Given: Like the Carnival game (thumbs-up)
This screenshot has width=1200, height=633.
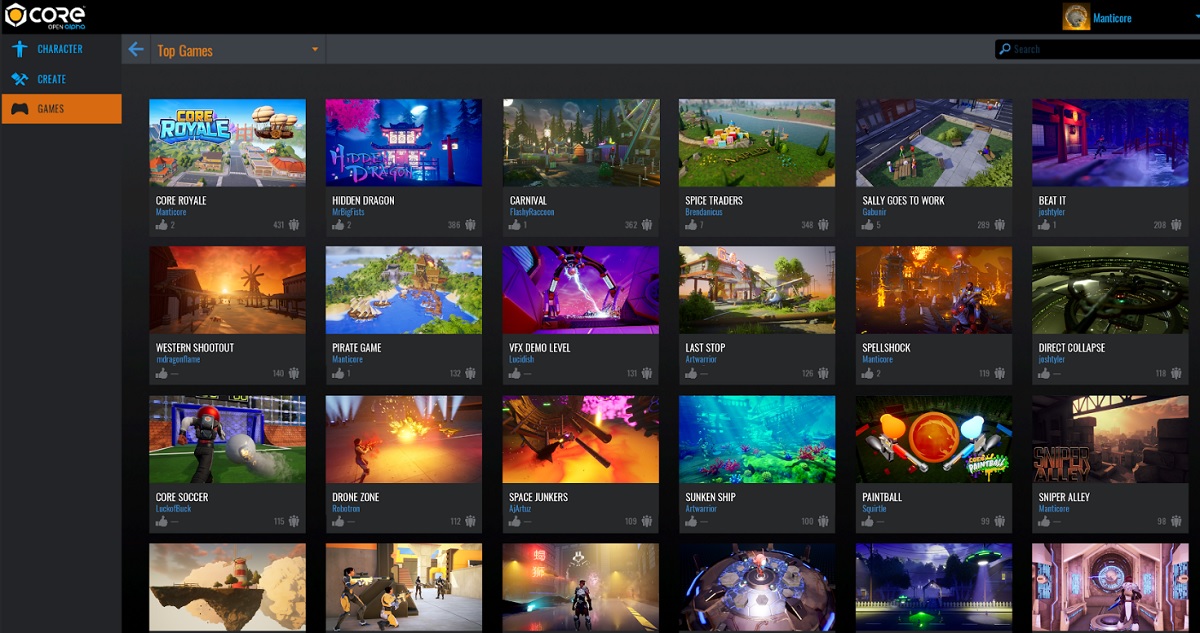Looking at the screenshot, I should (x=515, y=225).
